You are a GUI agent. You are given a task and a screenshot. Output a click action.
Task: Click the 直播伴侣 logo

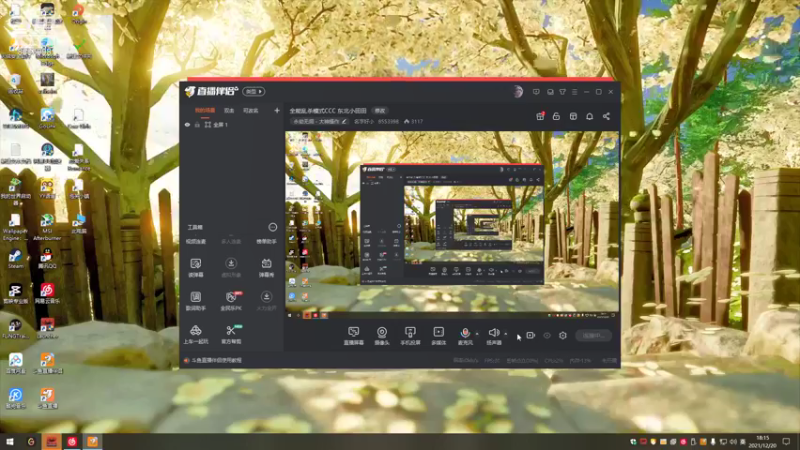pos(211,91)
